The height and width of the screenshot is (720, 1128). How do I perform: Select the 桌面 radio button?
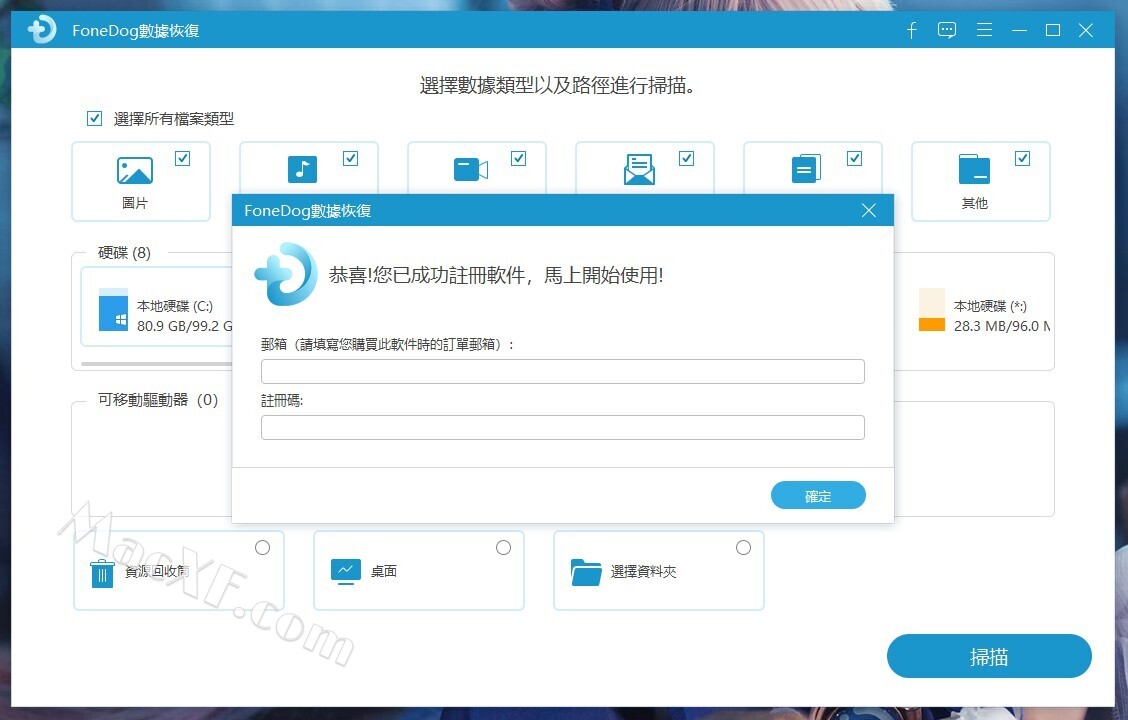point(504,548)
